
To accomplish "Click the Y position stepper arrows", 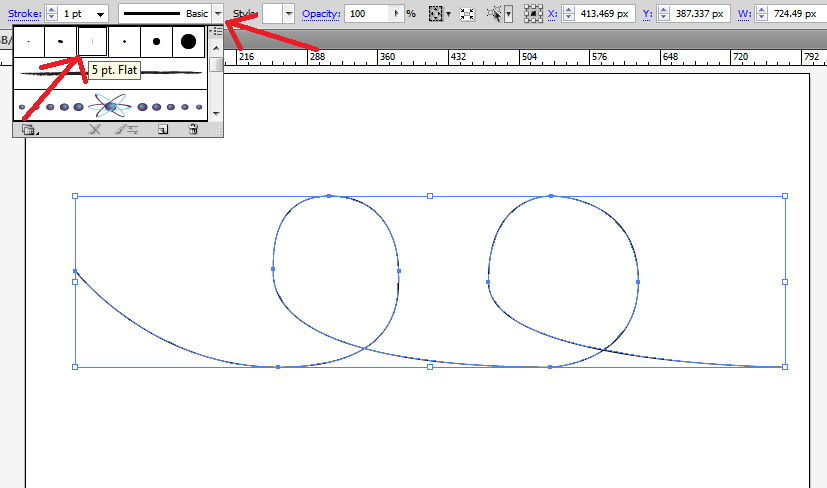I will 664,14.
